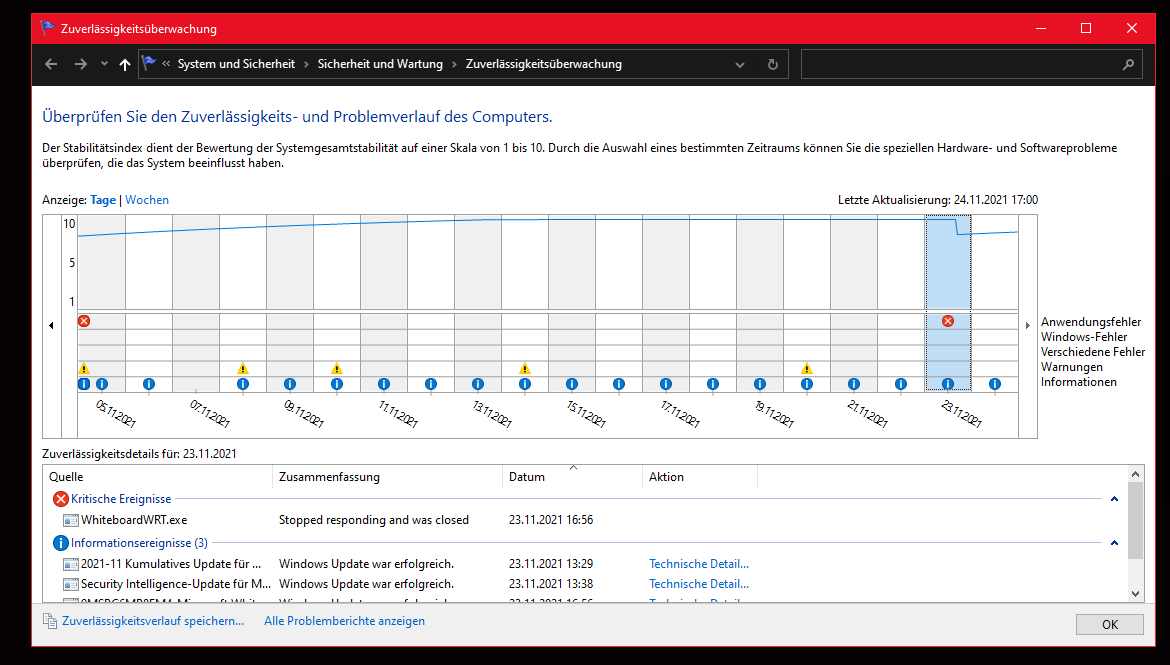Refresh the address bar view

pyautogui.click(x=772, y=64)
